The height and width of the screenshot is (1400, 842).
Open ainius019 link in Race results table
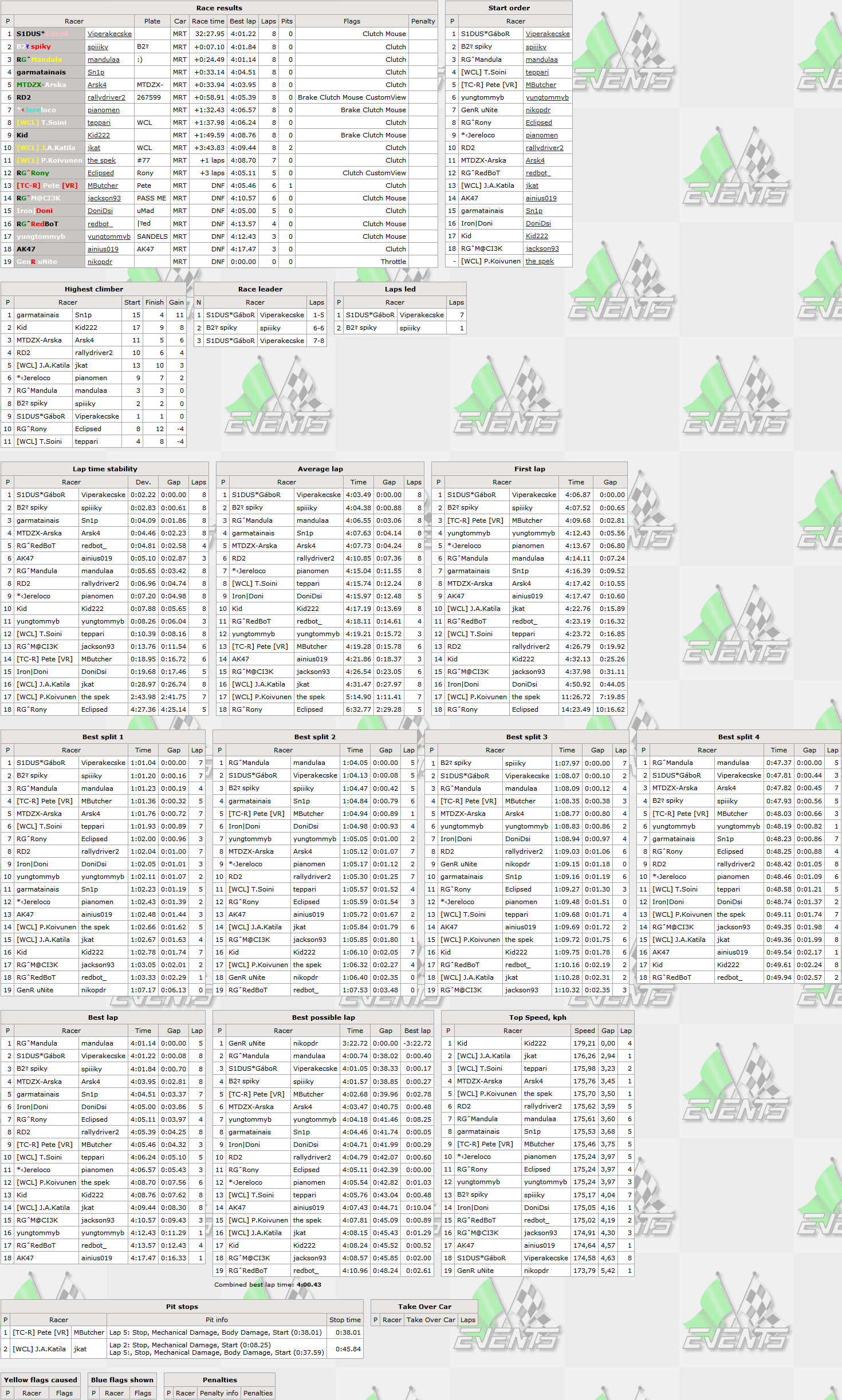point(103,249)
